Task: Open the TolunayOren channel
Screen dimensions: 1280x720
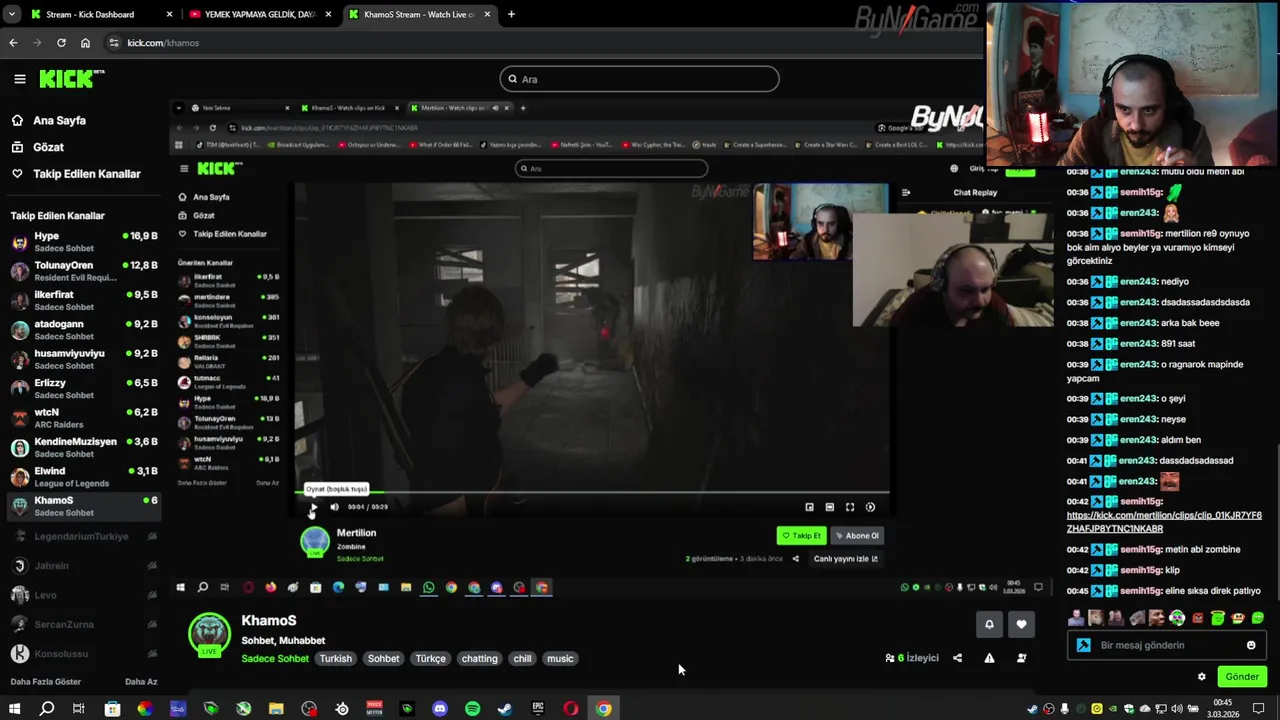Action: tap(82, 270)
